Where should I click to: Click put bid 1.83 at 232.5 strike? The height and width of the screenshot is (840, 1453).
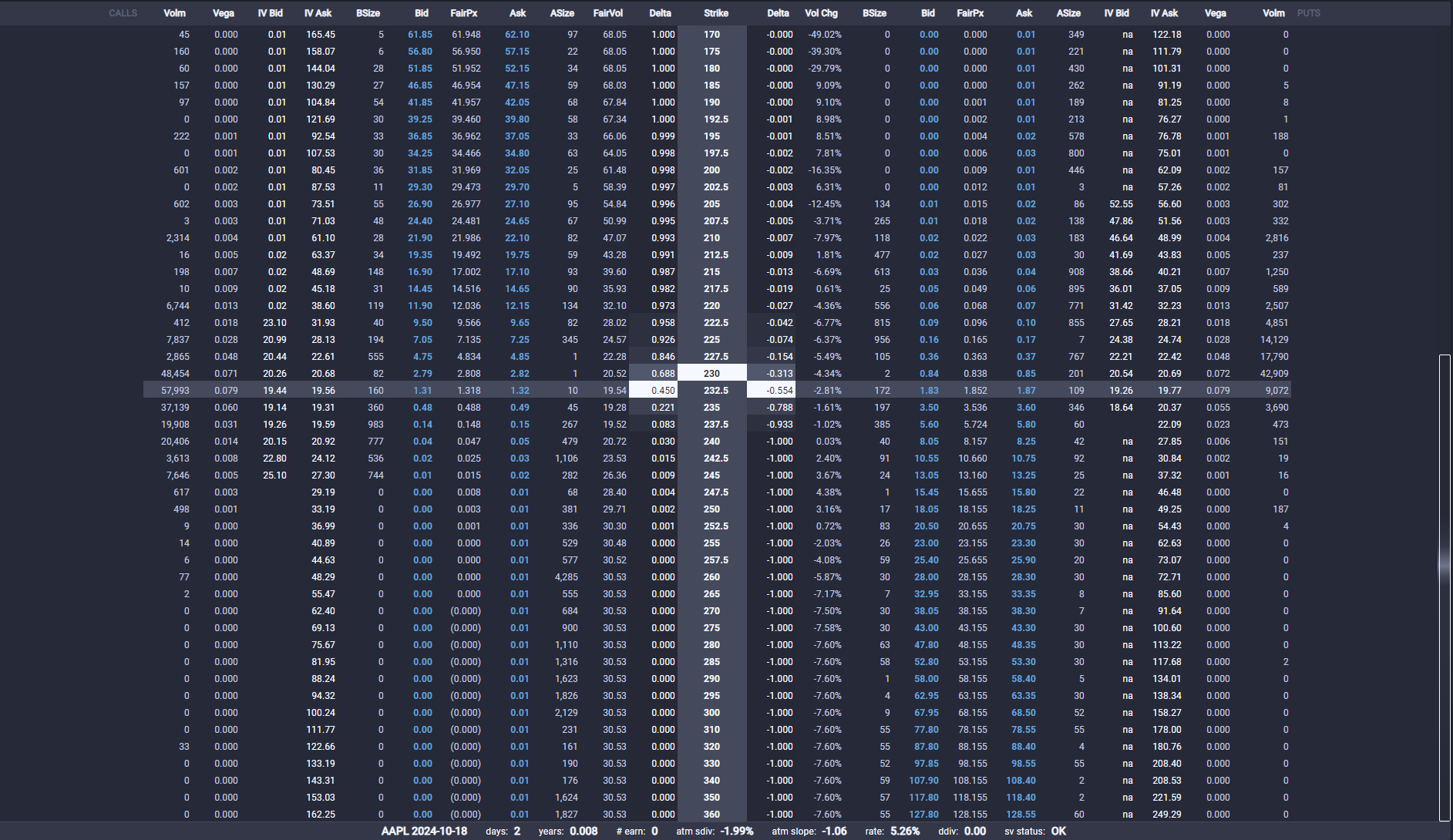pyautogui.click(x=929, y=391)
